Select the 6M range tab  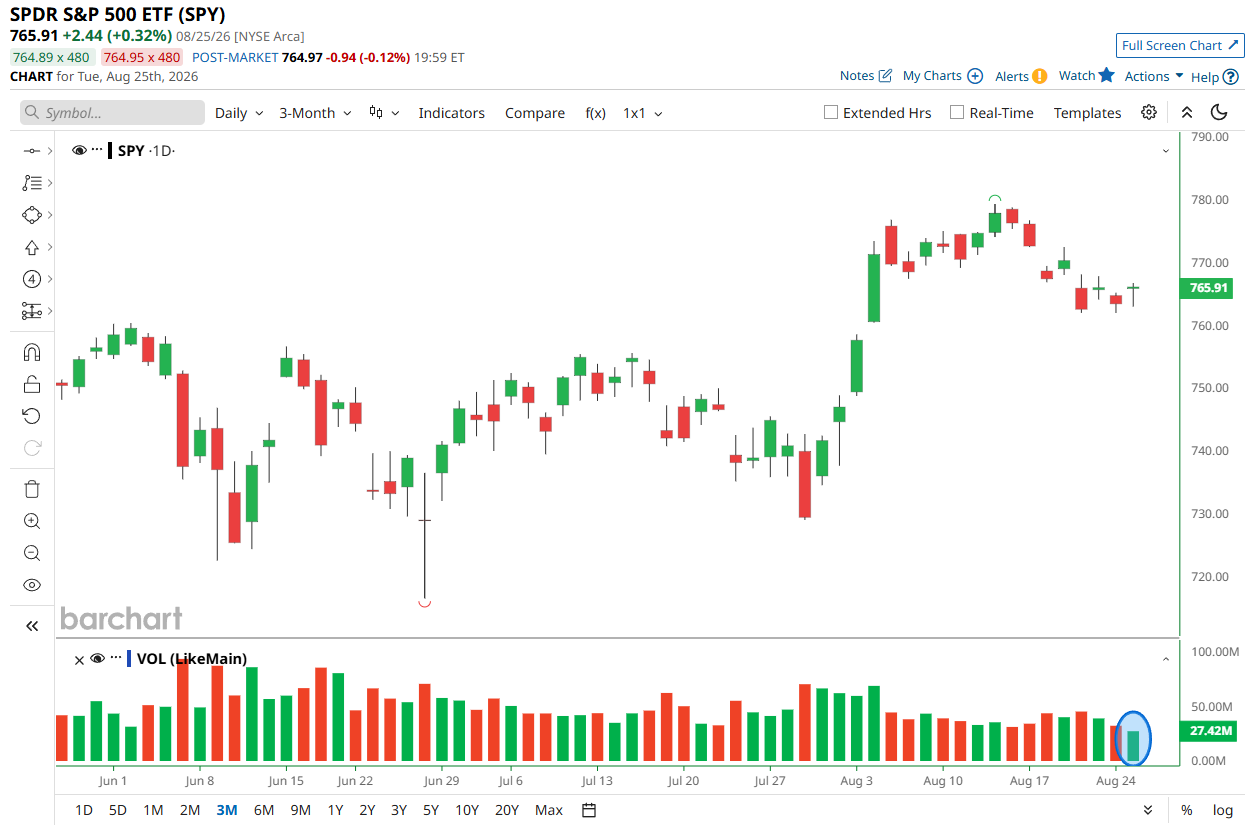click(264, 810)
